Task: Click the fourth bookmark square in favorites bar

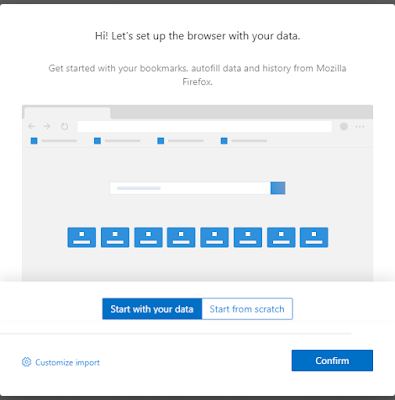Action: click(224, 141)
